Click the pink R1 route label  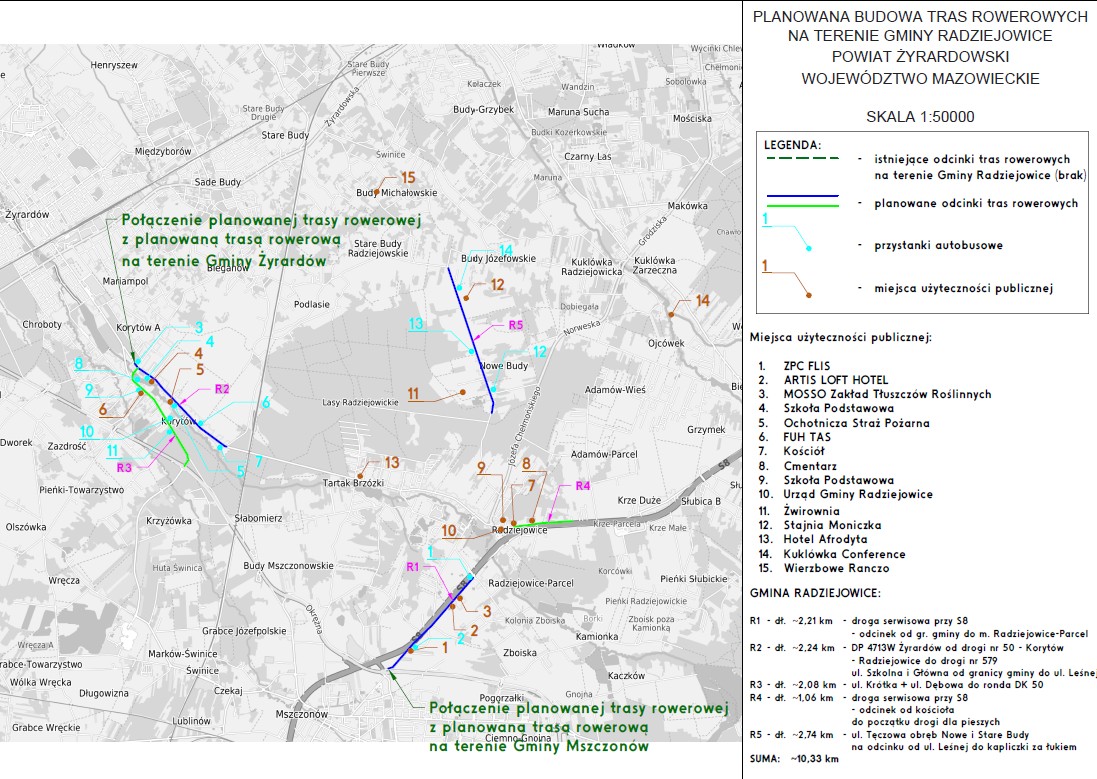click(413, 567)
